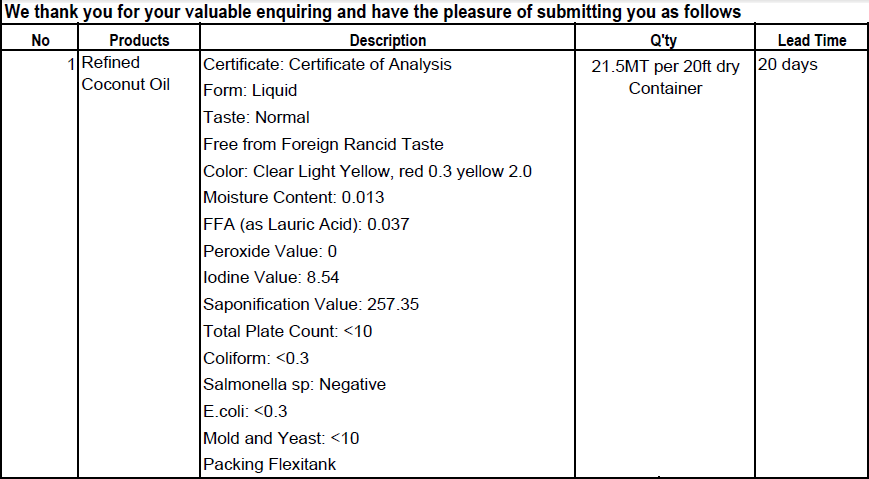The image size is (869, 479).
Task: Select the 'Moisture Content: 0.013' cell
Action: point(293,198)
